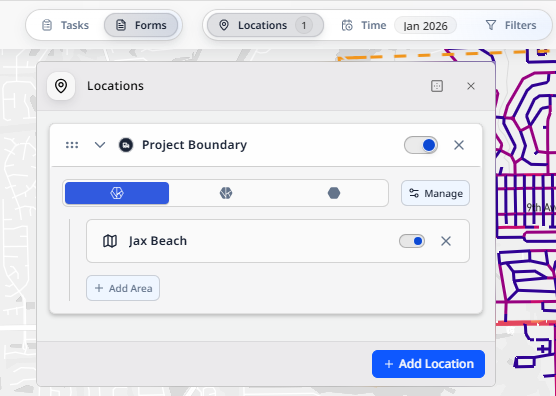
Task: Click the Jax Beach label
Action: 158,241
